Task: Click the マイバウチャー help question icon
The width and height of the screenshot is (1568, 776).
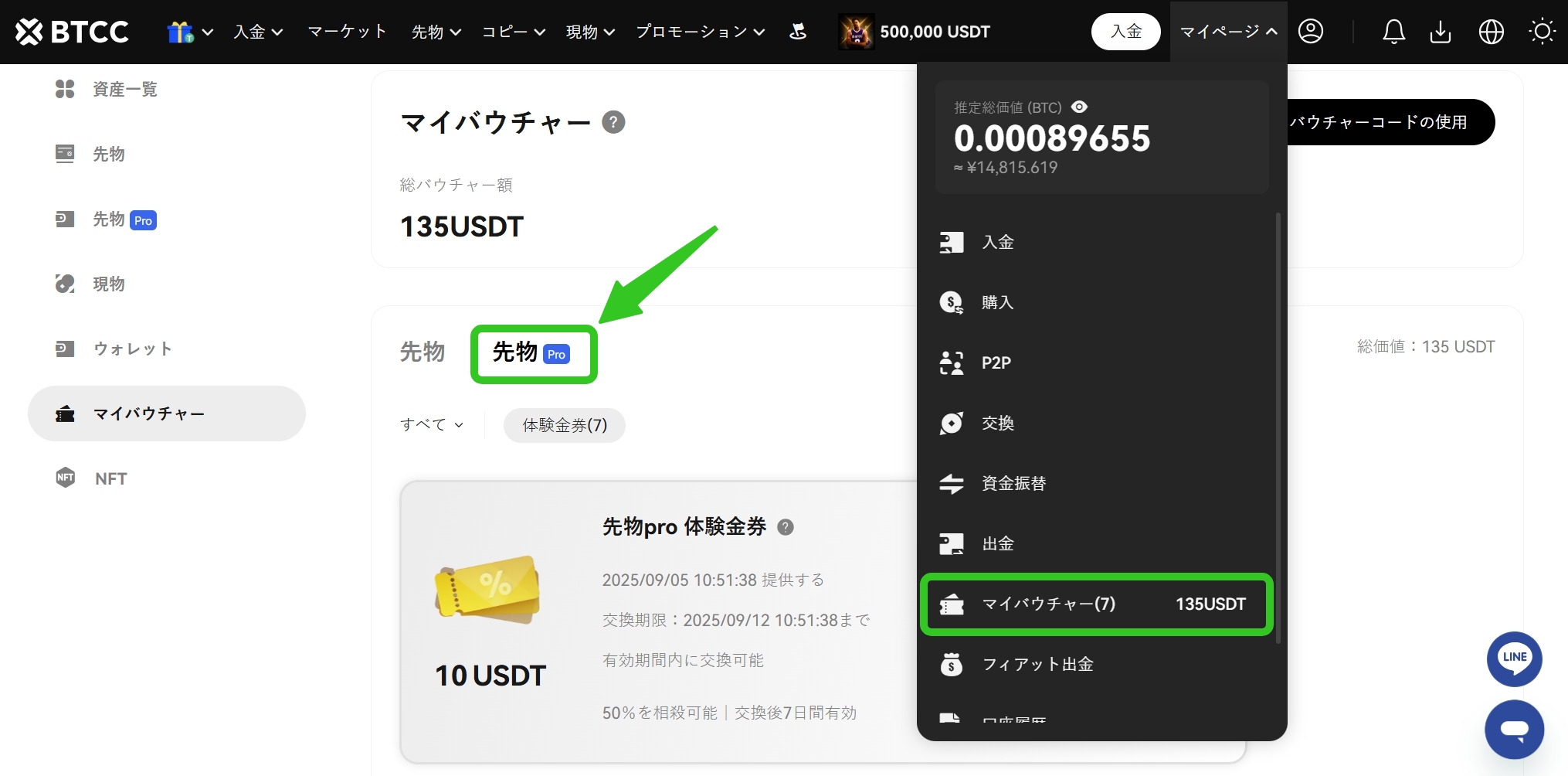Action: pos(613,122)
